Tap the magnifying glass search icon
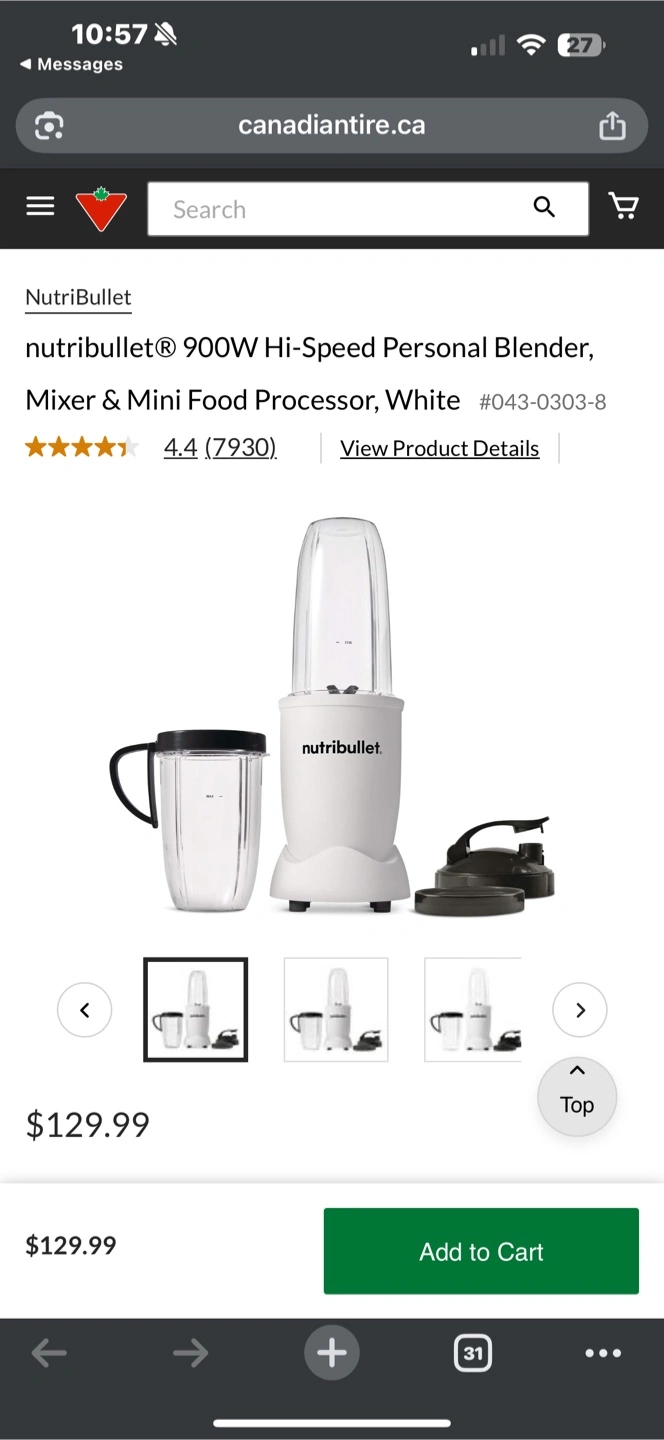The width and height of the screenshot is (664, 1440). point(544,207)
